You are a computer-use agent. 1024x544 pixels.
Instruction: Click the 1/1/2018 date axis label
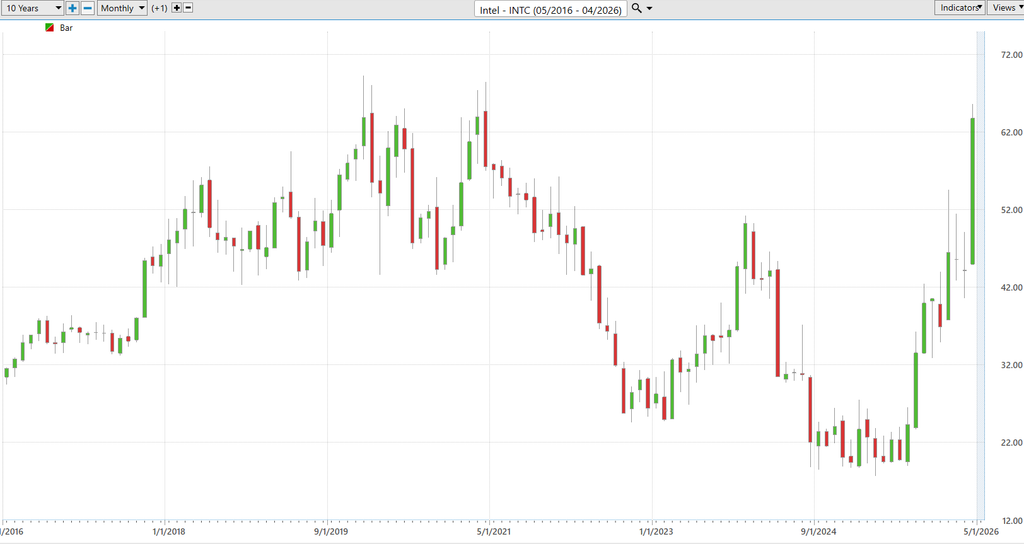(x=167, y=532)
